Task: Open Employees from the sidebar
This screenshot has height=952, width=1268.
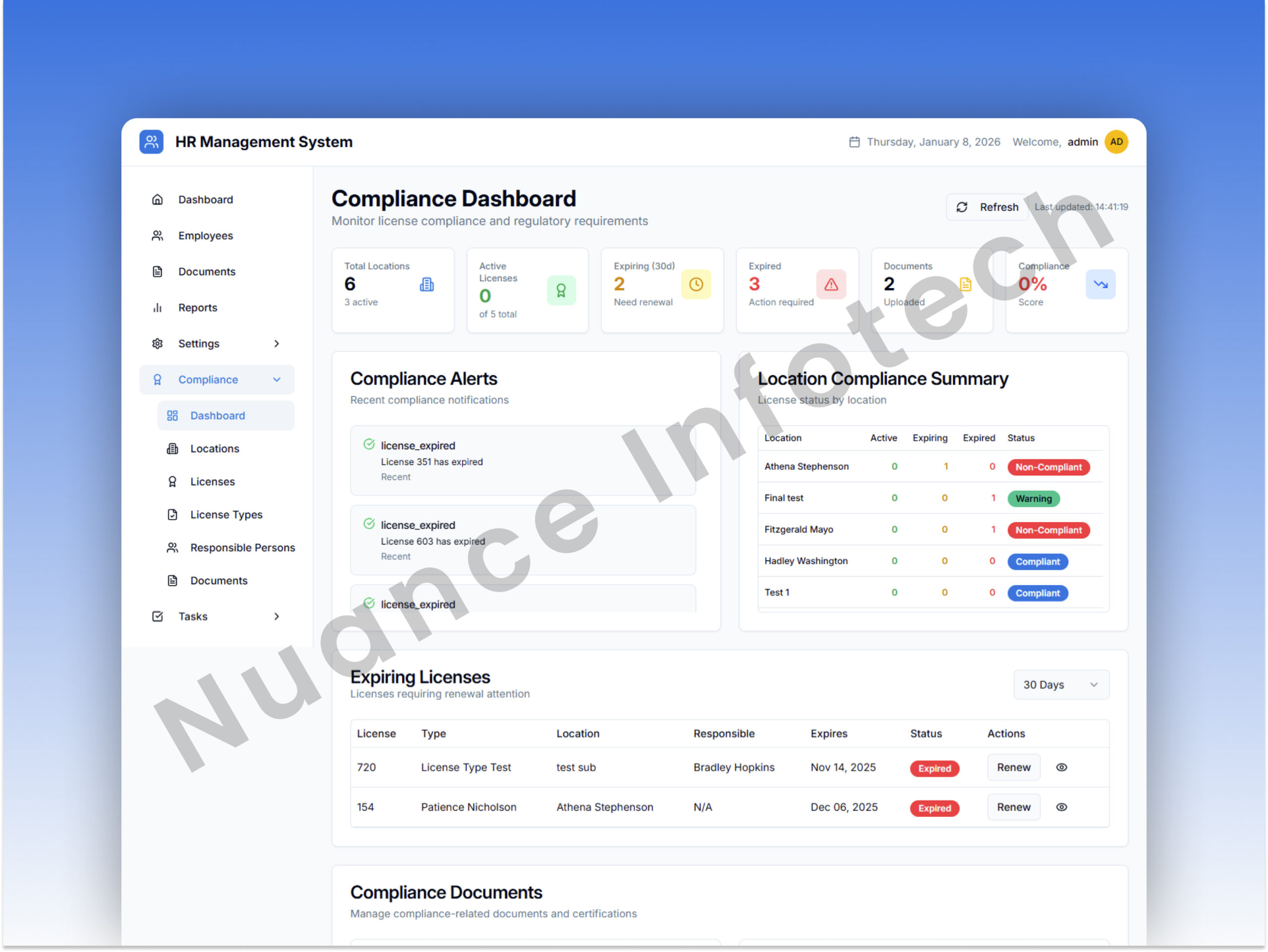Action: [205, 236]
